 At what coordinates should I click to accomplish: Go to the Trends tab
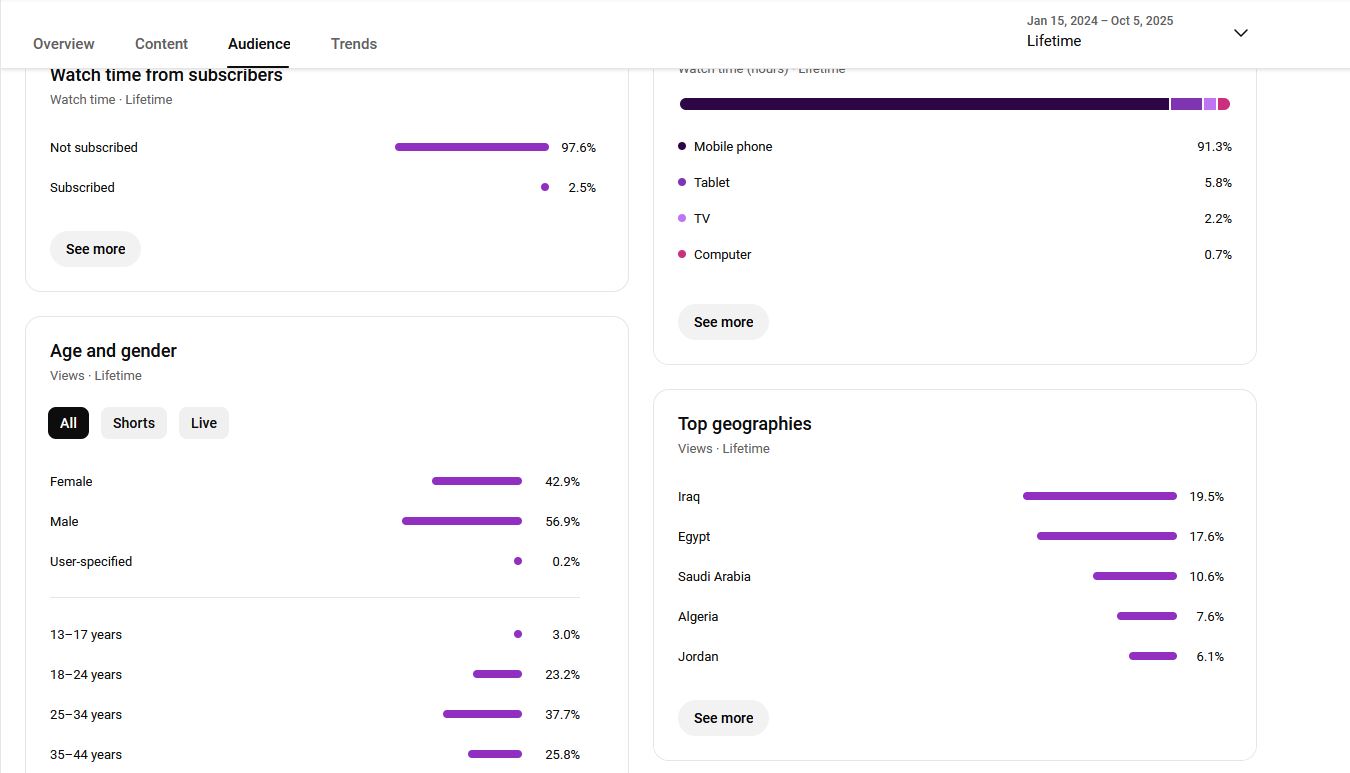click(x=354, y=44)
